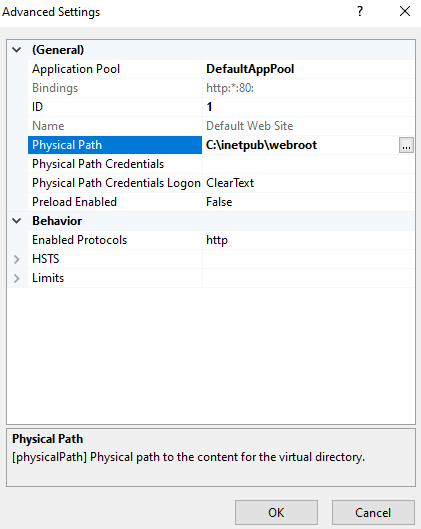The width and height of the screenshot is (421, 529).
Task: Select the Application Pool property row
Action: (221, 69)
